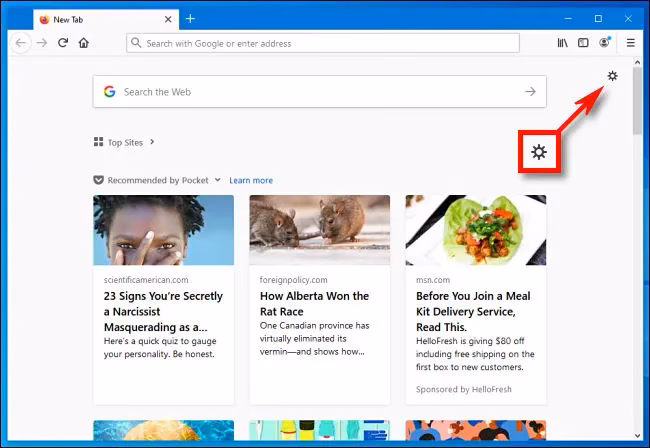
Task: Click the scientificamerican.com source text
Action: click(146, 280)
